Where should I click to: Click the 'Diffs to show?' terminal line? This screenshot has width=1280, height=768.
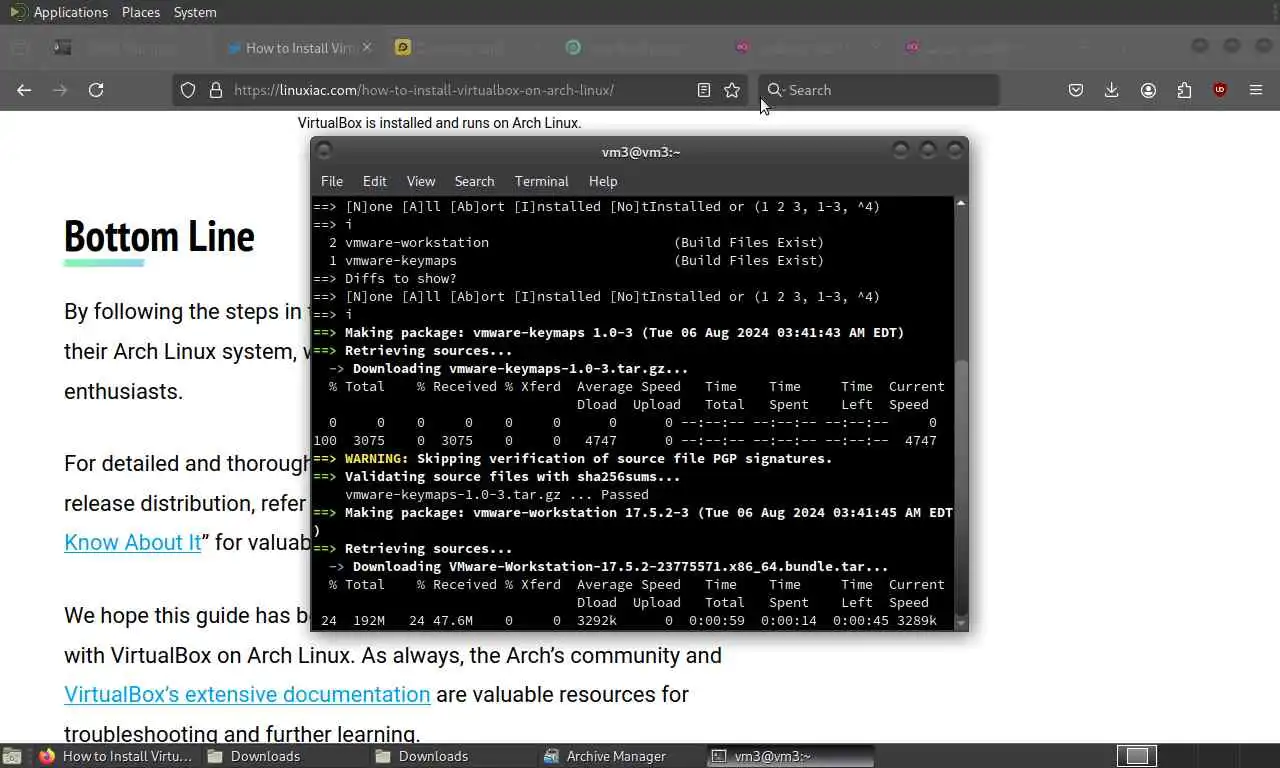pyautogui.click(x=385, y=278)
